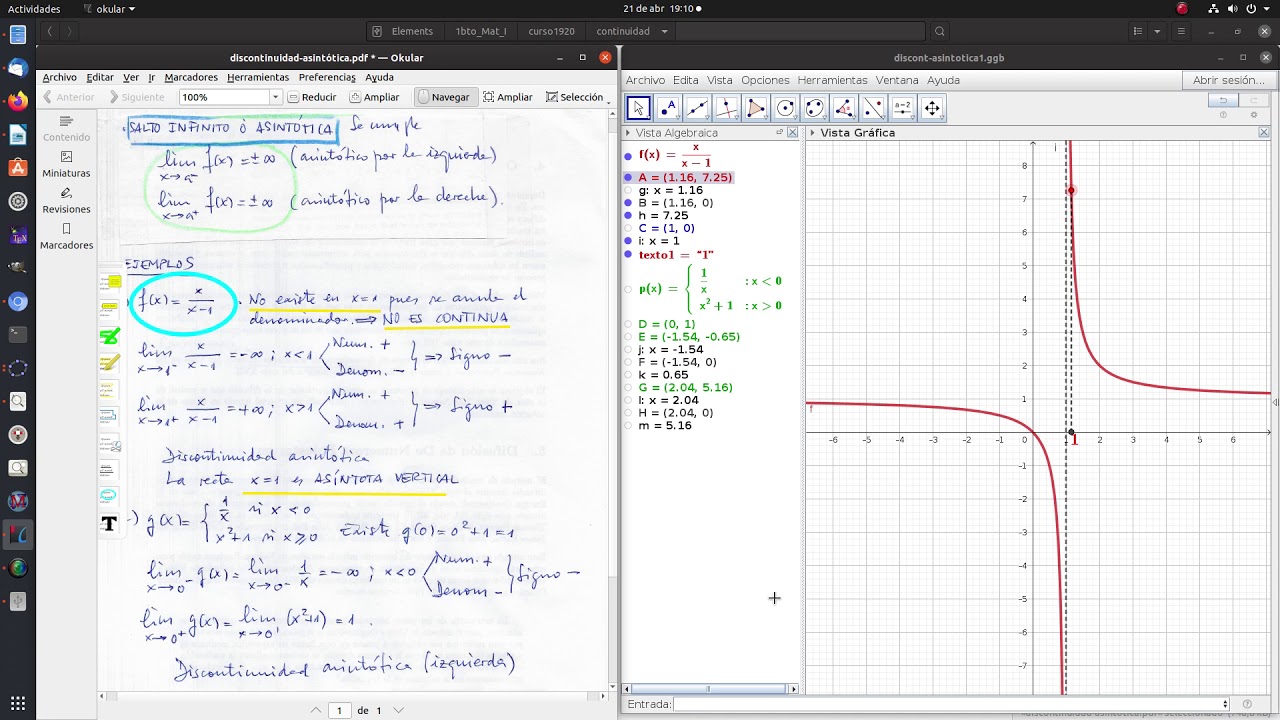Click the Entrada input field
The image size is (1280, 720).
pos(950,704)
